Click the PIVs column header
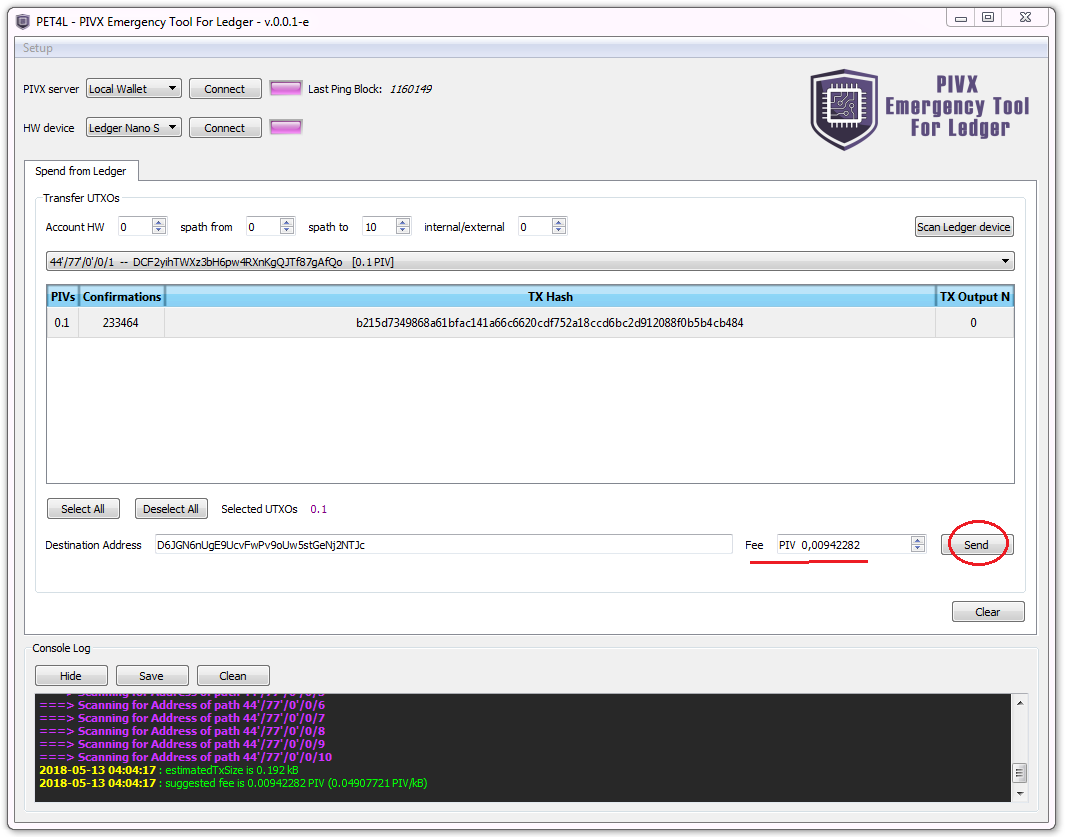The image size is (1065, 837). point(63,297)
